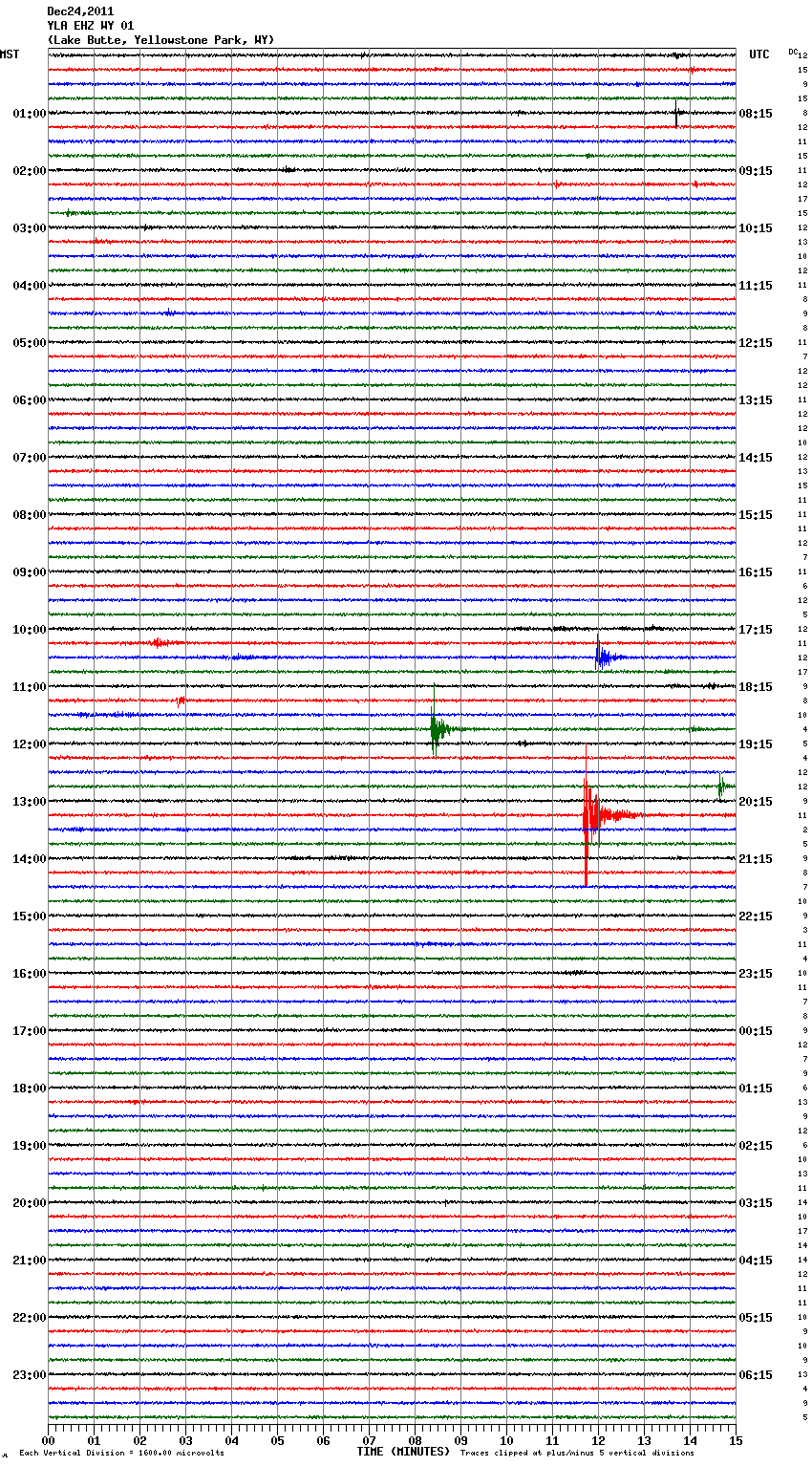This screenshot has height=1466, width=812.
Task: Select the "14:00" MST time label
Action: tap(29, 859)
